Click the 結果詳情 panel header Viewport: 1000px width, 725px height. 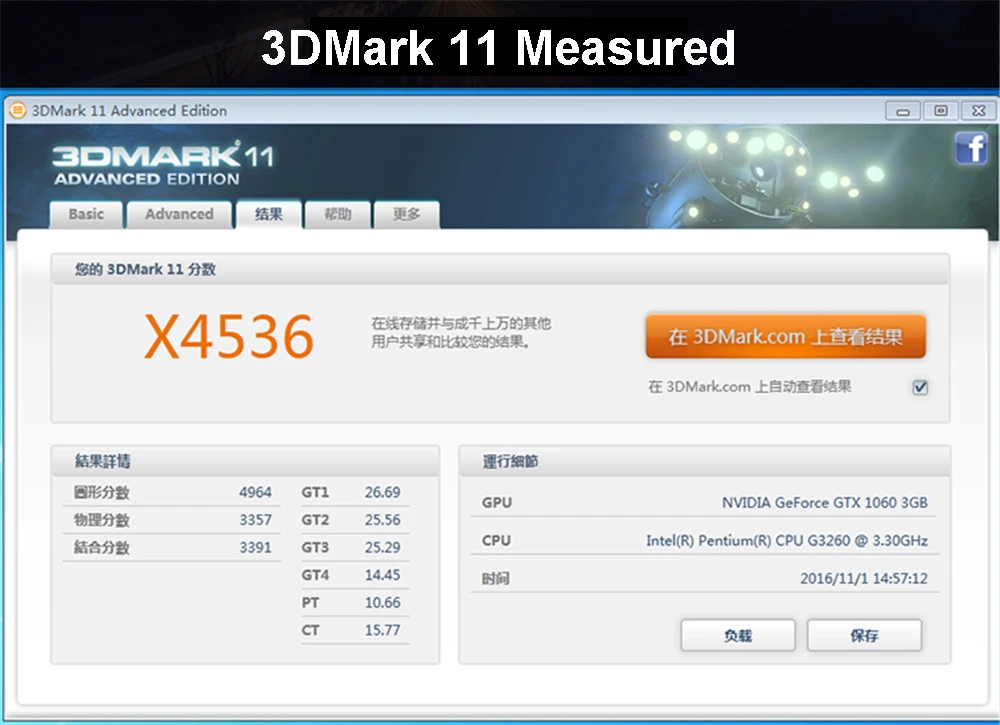(103, 461)
